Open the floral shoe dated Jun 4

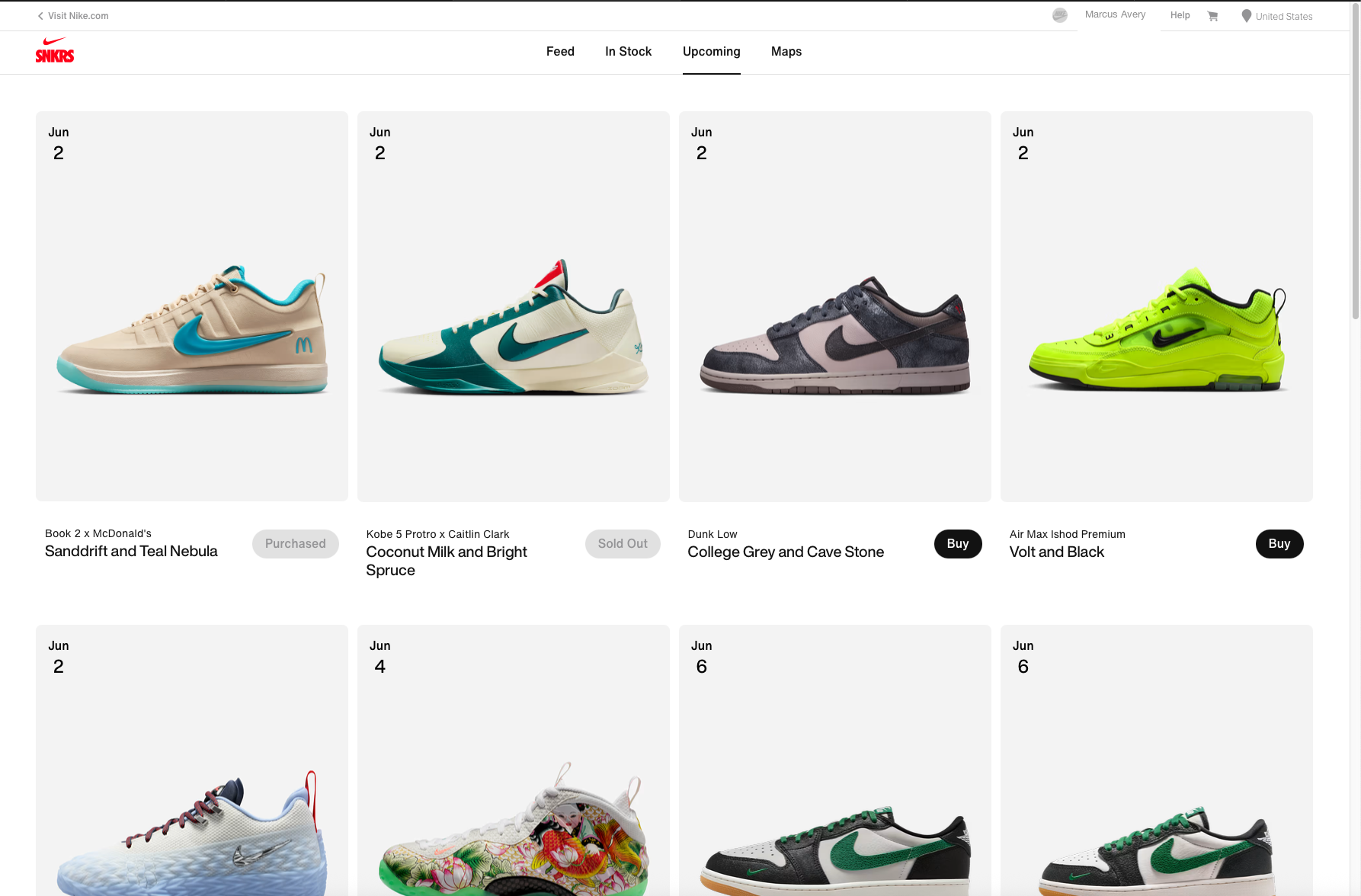click(514, 760)
